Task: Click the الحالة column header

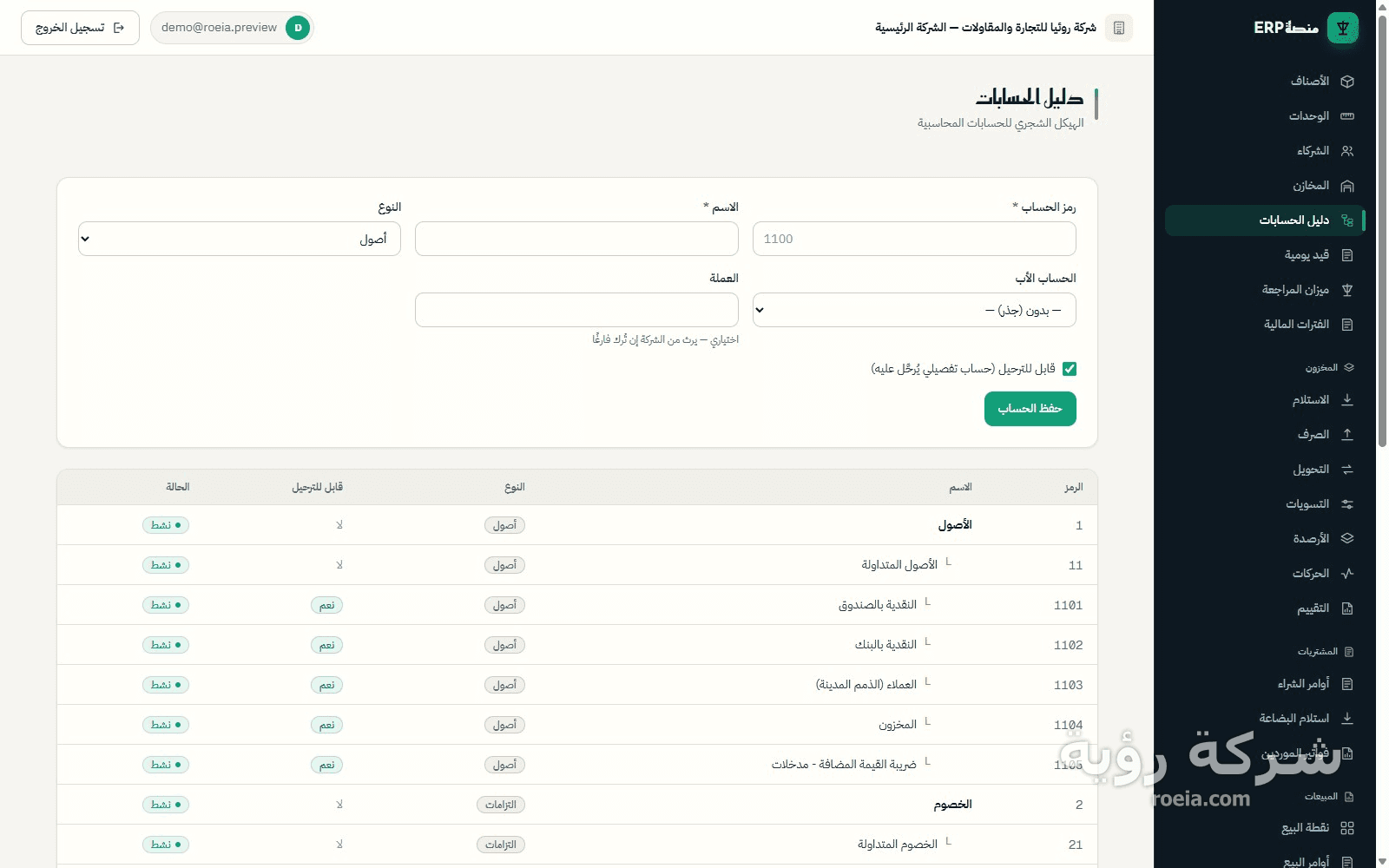Action: point(178,487)
